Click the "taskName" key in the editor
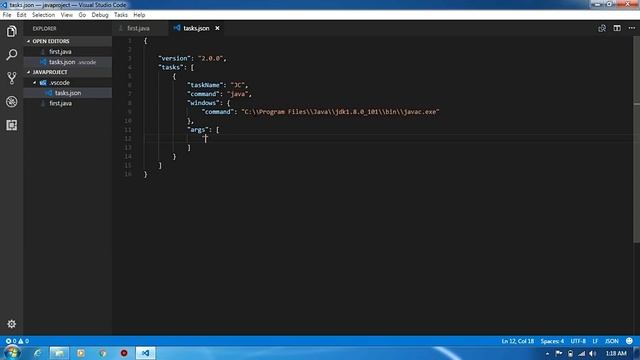This screenshot has width=640, height=360. click(205, 85)
